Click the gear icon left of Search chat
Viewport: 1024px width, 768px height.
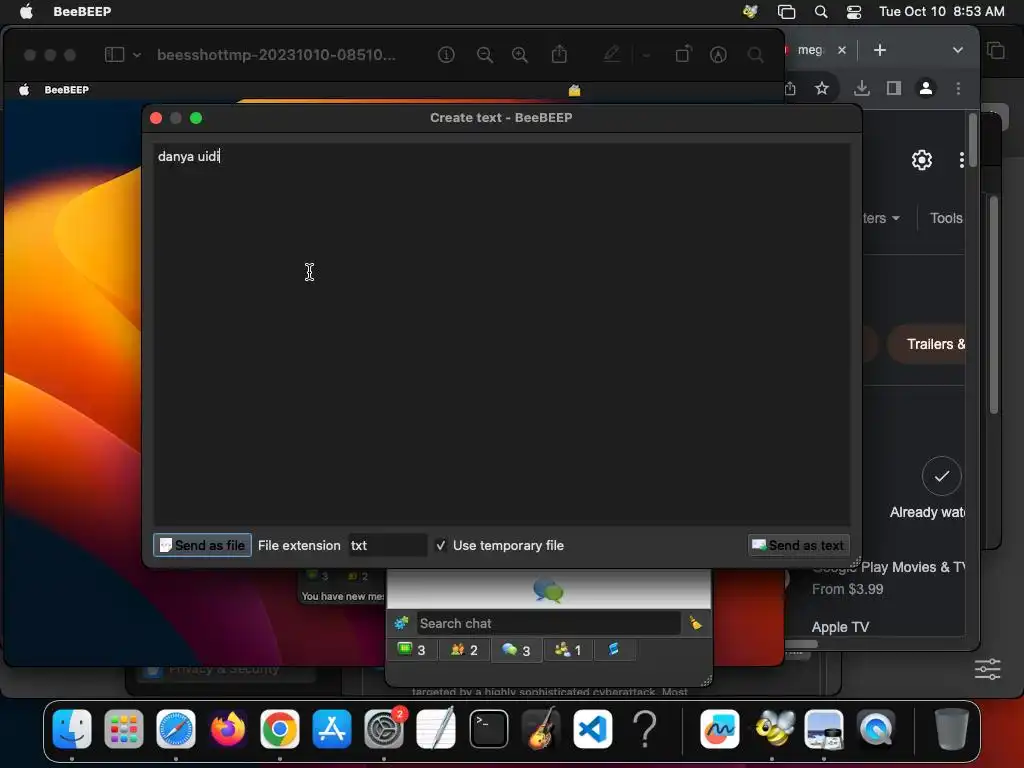coord(401,624)
